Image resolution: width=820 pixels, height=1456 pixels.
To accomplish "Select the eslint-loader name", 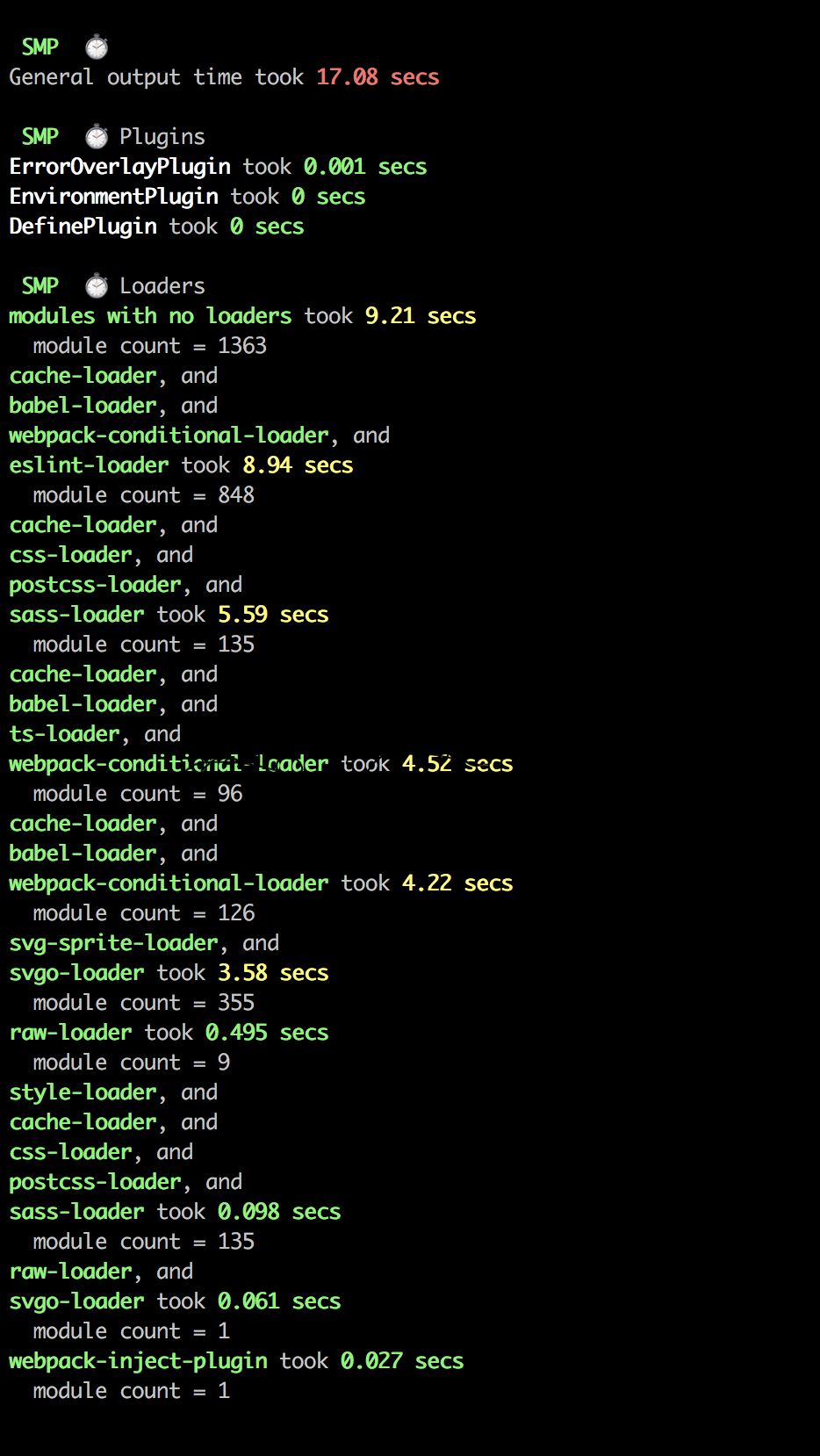I will 89,465.
